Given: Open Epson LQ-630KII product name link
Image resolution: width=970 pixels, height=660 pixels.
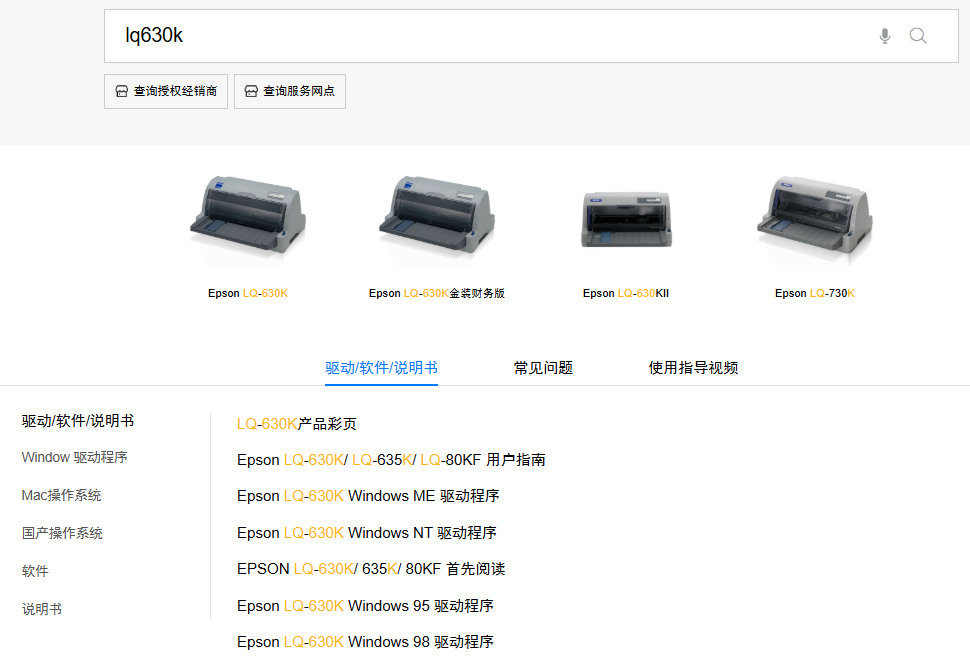Looking at the screenshot, I should pyautogui.click(x=626, y=293).
